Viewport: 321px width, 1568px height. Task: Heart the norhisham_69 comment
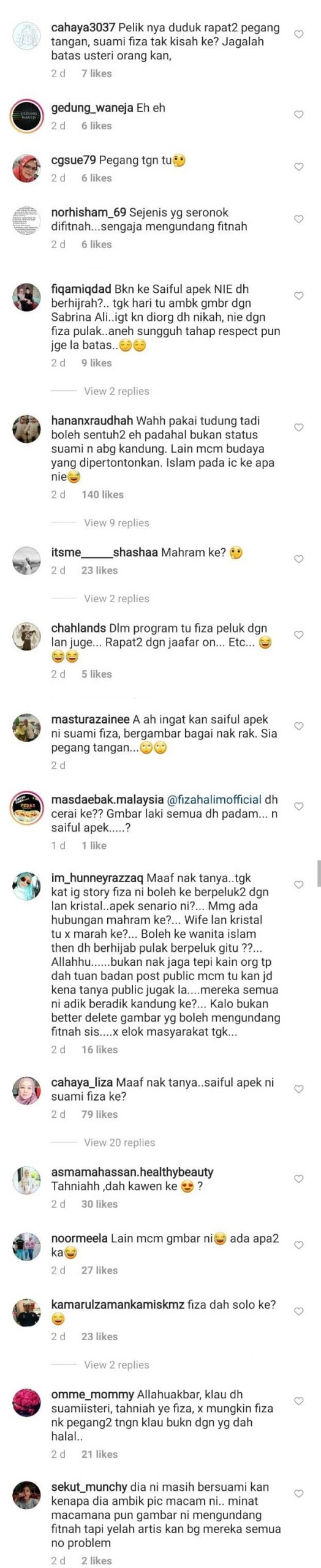(x=299, y=219)
